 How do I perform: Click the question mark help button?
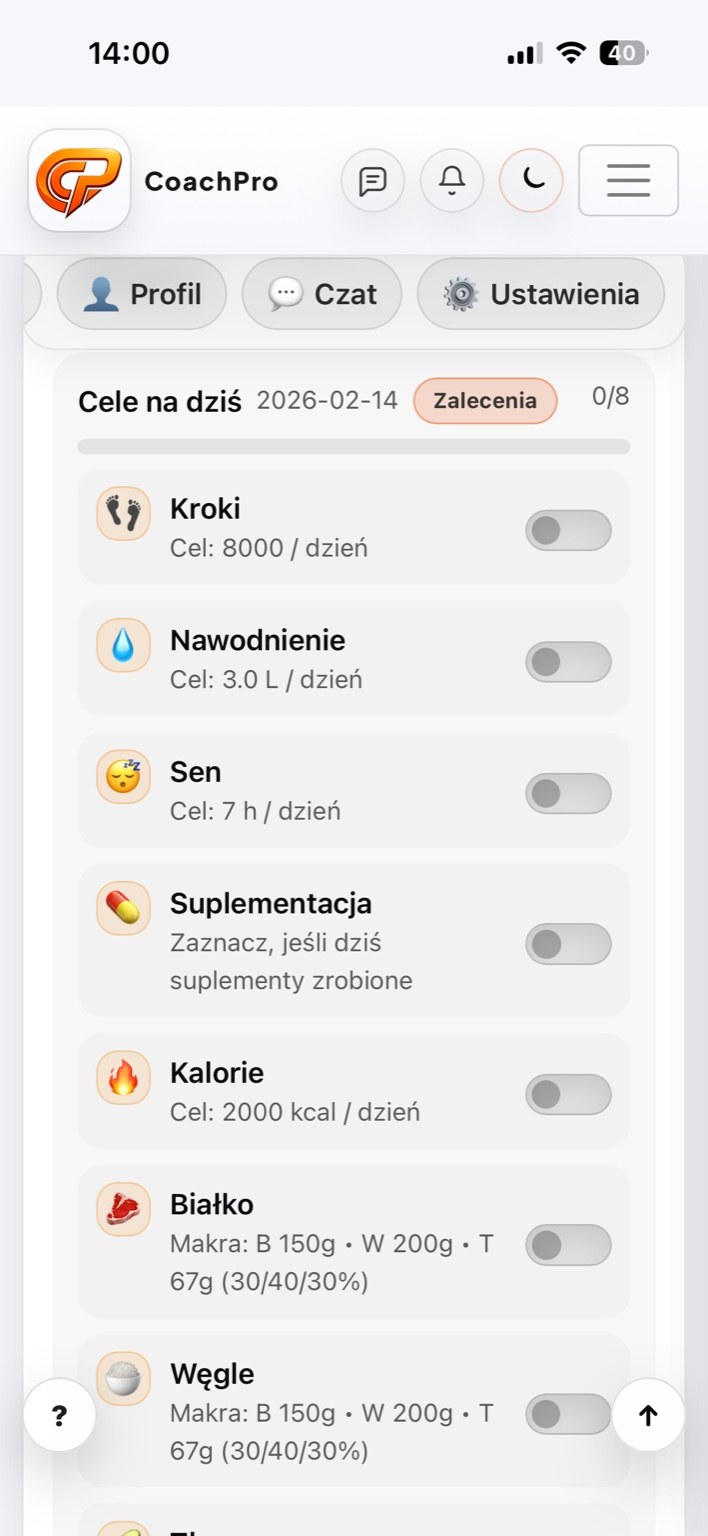(59, 1416)
